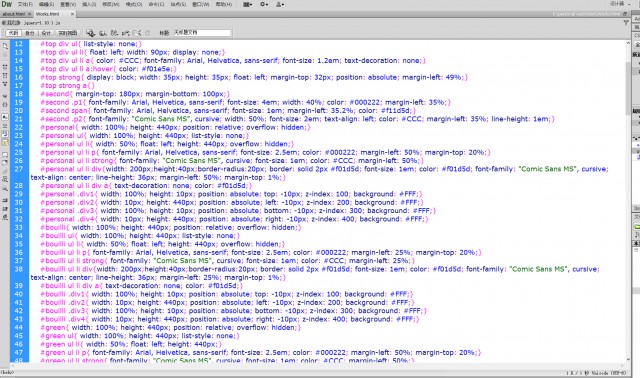Indent code with coding toolbar icon
The image size is (640, 378).
[5, 200]
